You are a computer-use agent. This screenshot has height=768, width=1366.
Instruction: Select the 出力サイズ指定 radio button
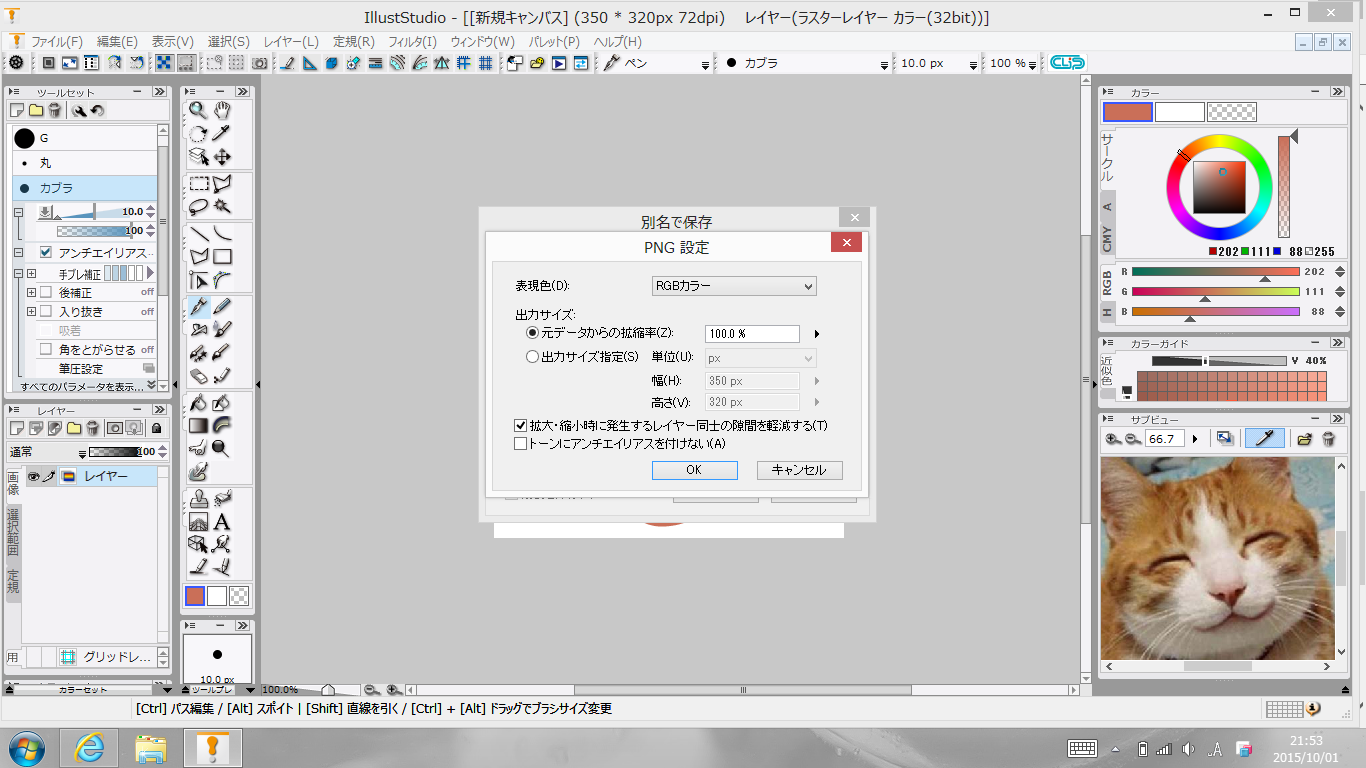532,357
